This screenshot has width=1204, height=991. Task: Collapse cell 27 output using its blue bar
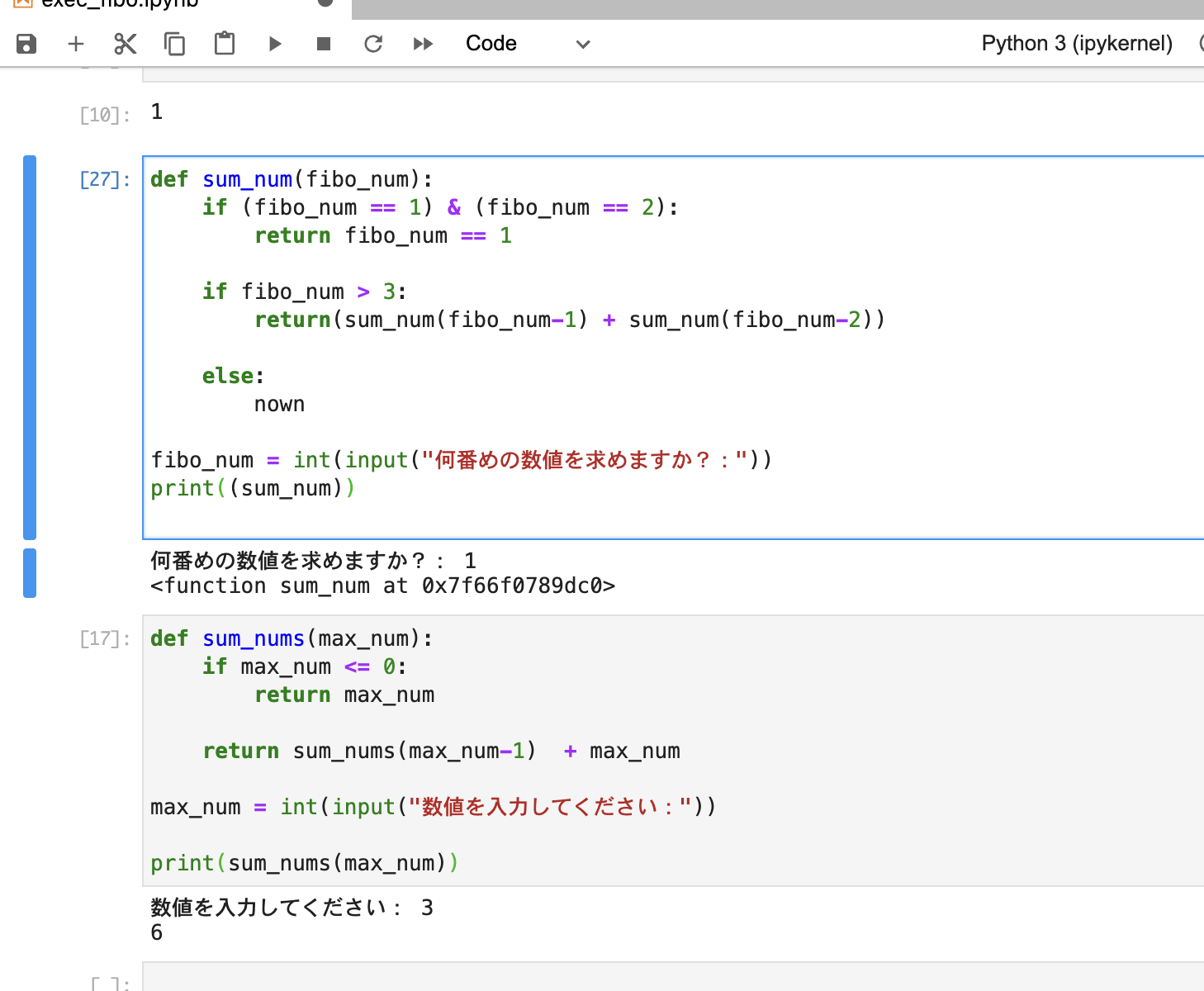[x=30, y=572]
